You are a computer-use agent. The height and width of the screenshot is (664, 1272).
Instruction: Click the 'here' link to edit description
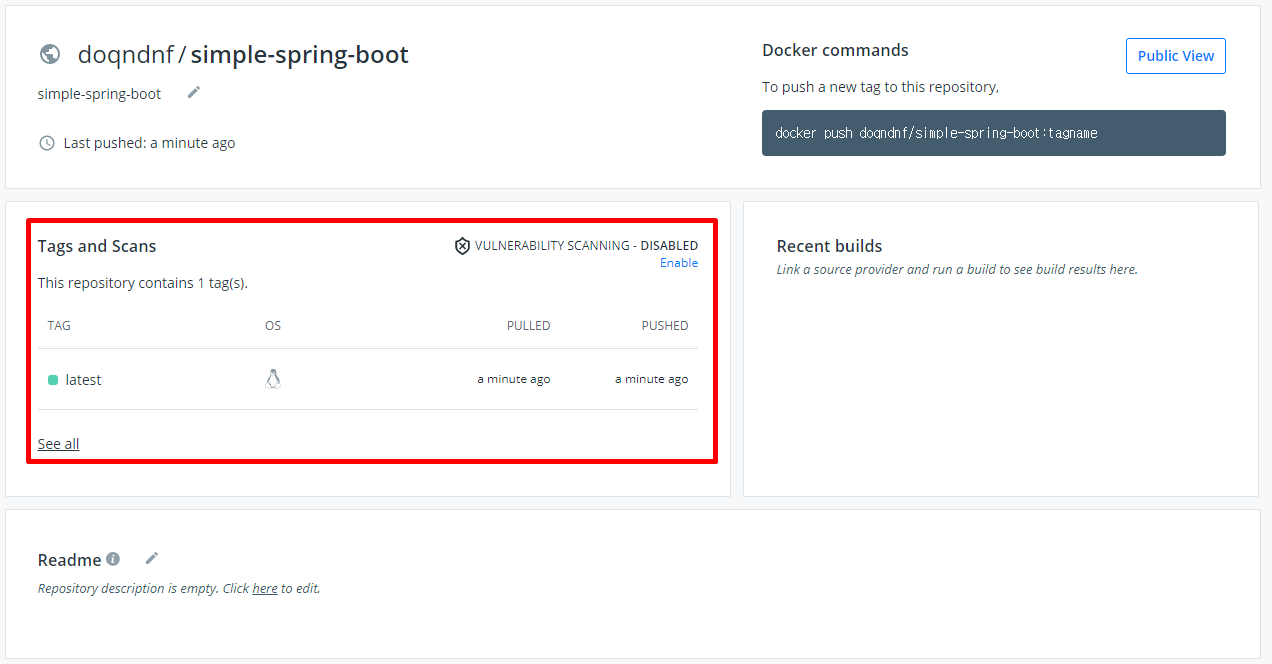pyautogui.click(x=265, y=588)
